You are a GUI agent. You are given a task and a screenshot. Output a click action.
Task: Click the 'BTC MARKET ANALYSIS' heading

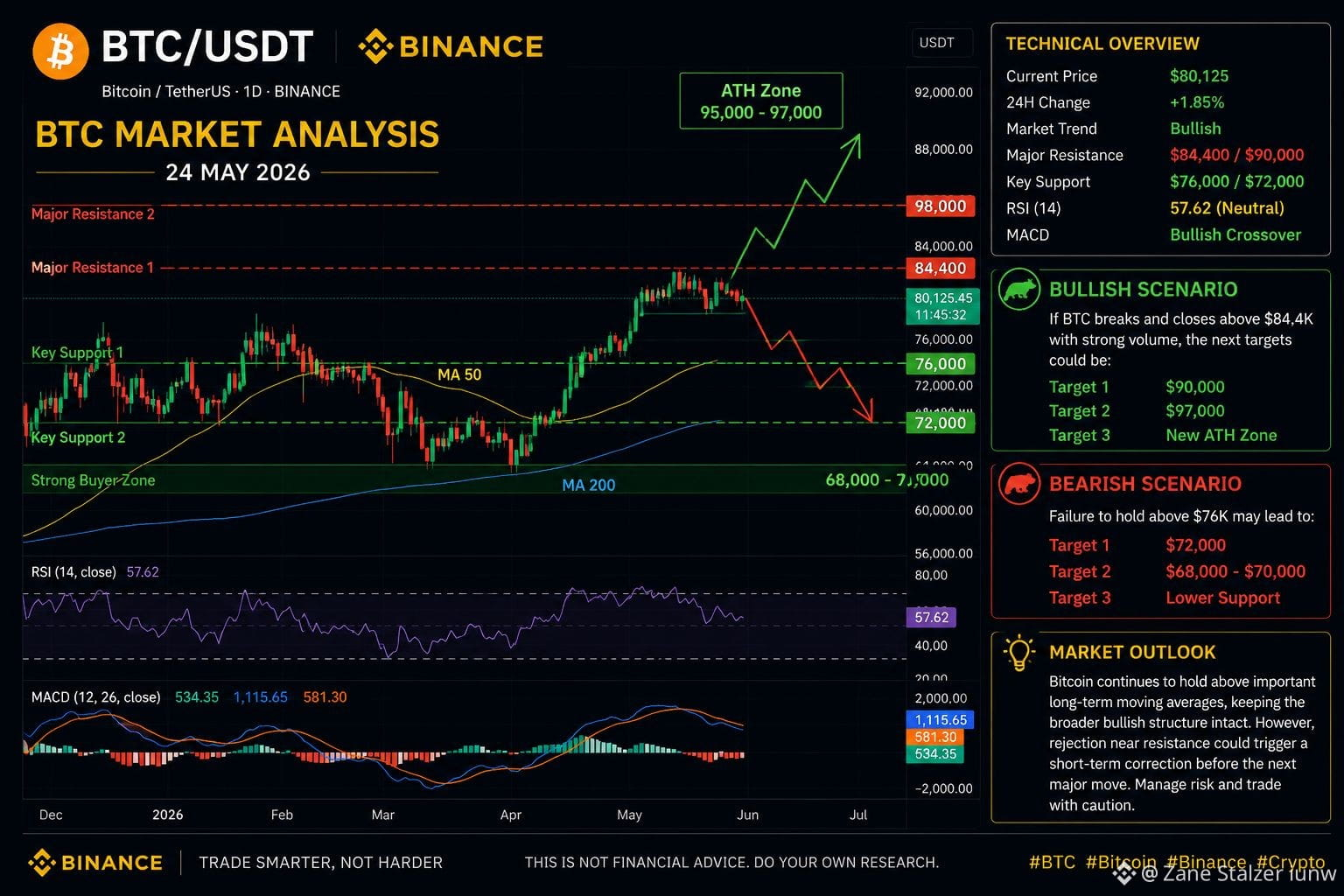point(237,135)
